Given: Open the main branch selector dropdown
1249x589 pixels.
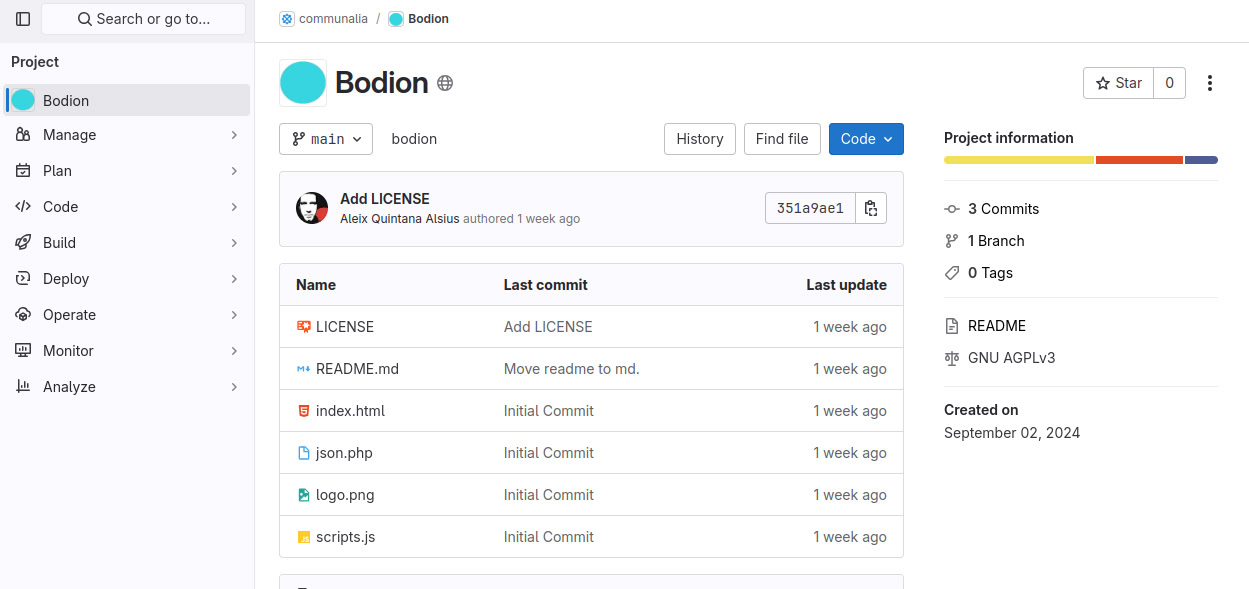Looking at the screenshot, I should [326, 139].
